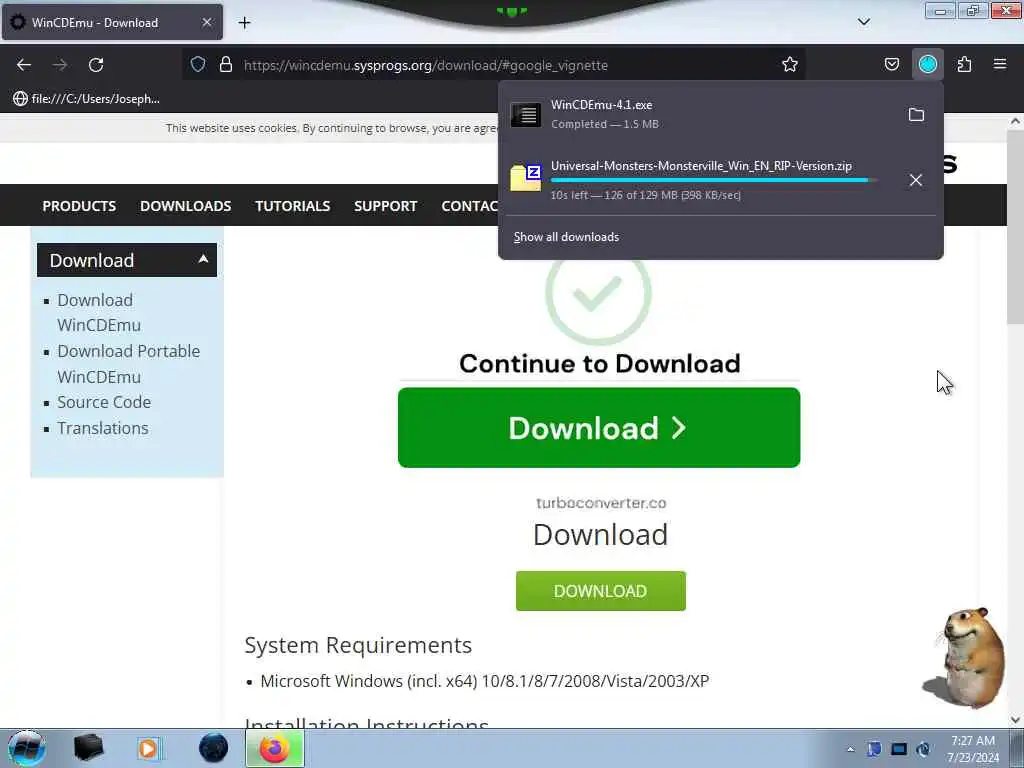Open the TUTORIALS menu
Screen dimensions: 1024x768
point(293,206)
